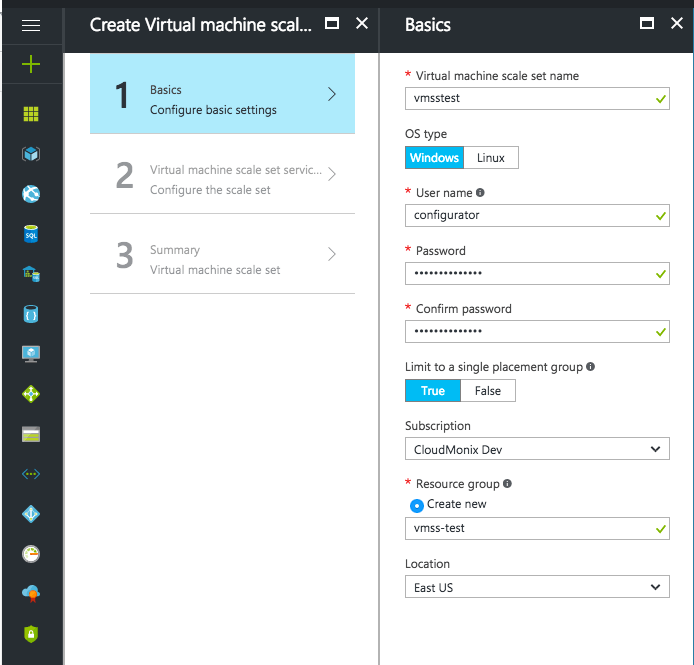
Task: Open Azure Cosmos DB braces icon
Action: point(31,314)
